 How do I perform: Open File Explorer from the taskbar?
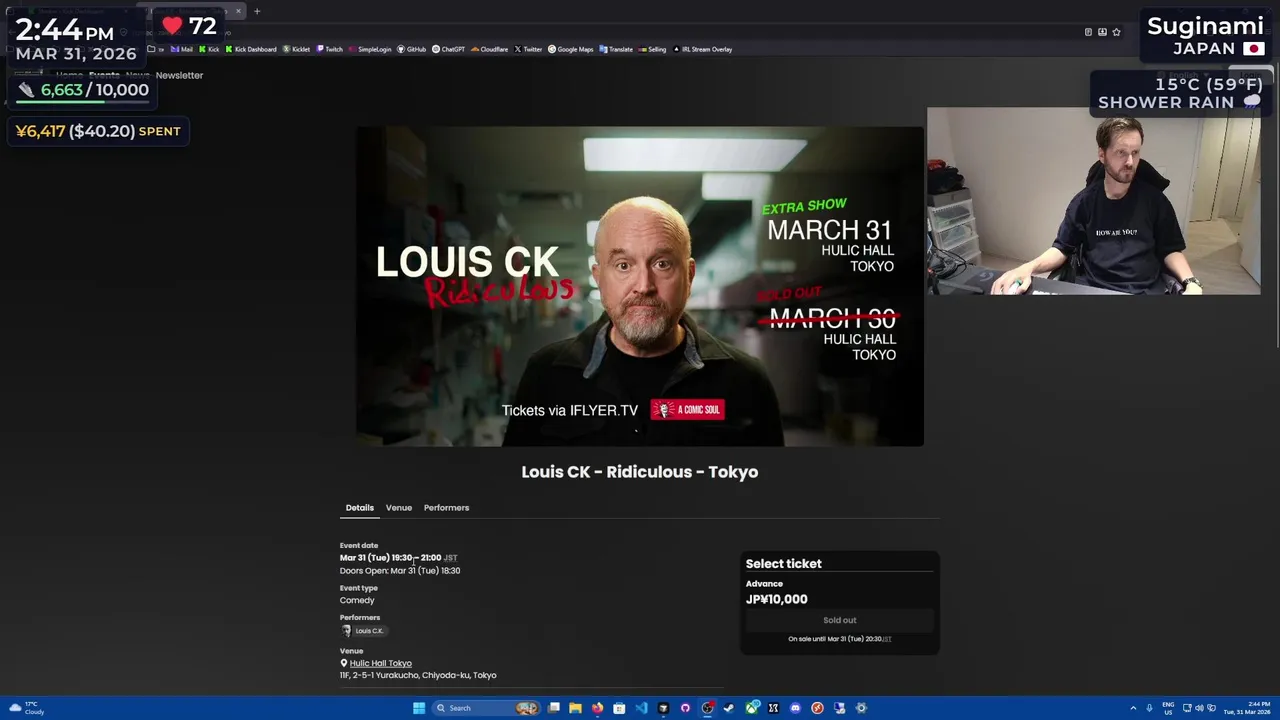coord(575,708)
